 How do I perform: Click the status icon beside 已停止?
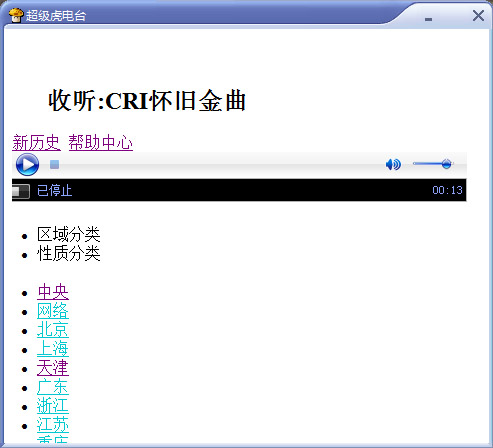pos(20,191)
